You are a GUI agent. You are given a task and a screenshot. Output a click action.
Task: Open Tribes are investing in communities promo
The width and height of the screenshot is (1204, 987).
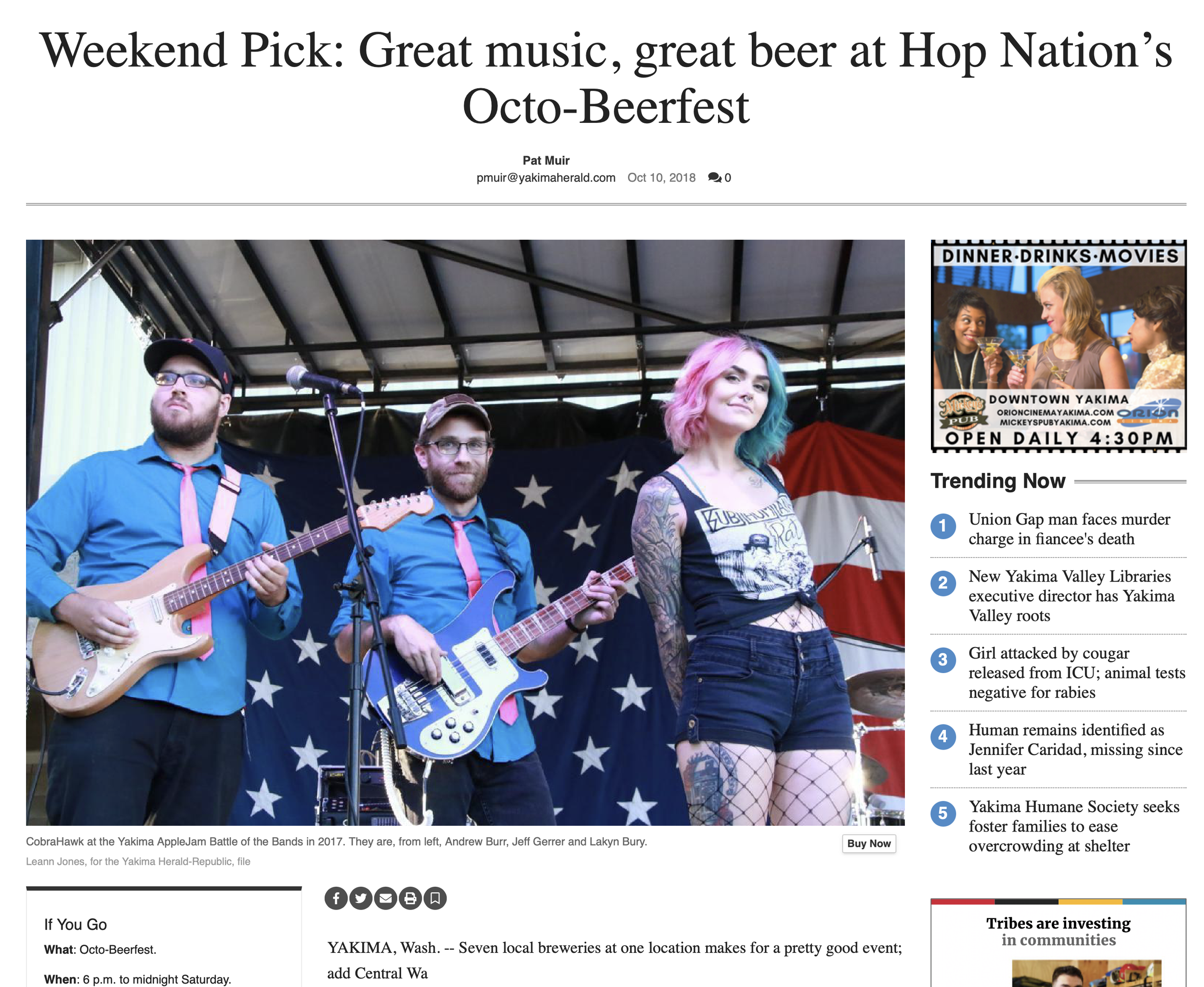coord(1059,932)
